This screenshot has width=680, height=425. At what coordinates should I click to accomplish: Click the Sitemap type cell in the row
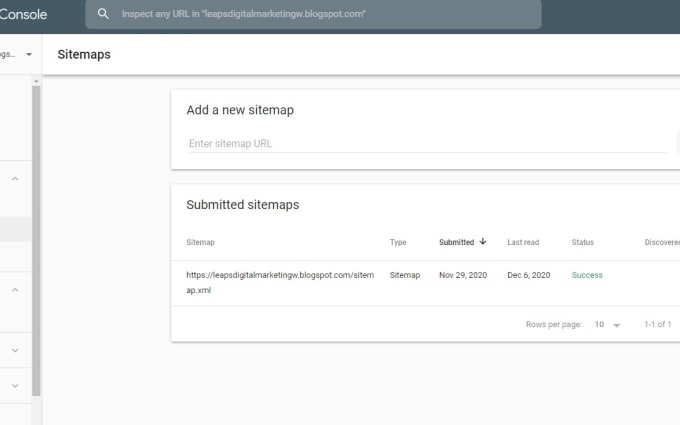(405, 275)
